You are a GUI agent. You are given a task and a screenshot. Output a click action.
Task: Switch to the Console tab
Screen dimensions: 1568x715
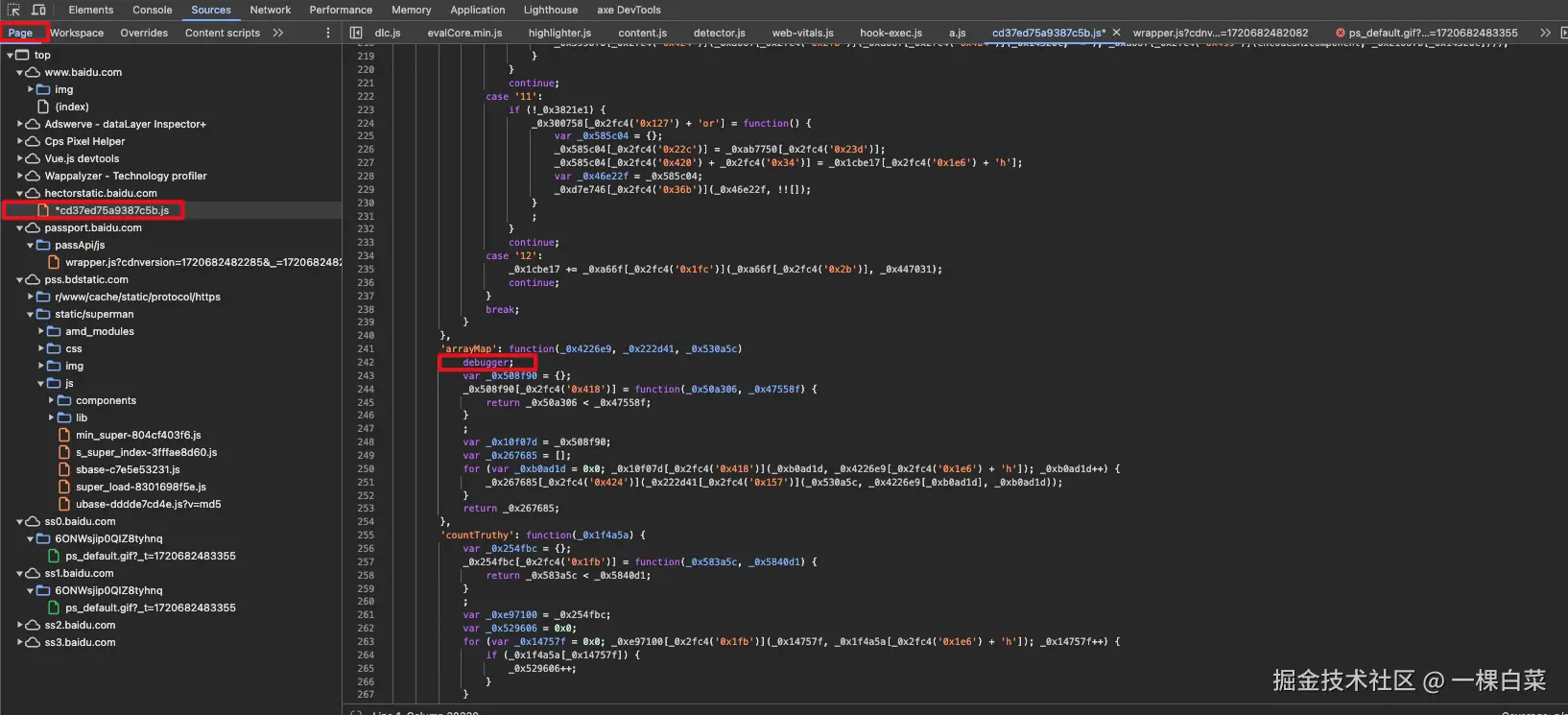pyautogui.click(x=153, y=10)
